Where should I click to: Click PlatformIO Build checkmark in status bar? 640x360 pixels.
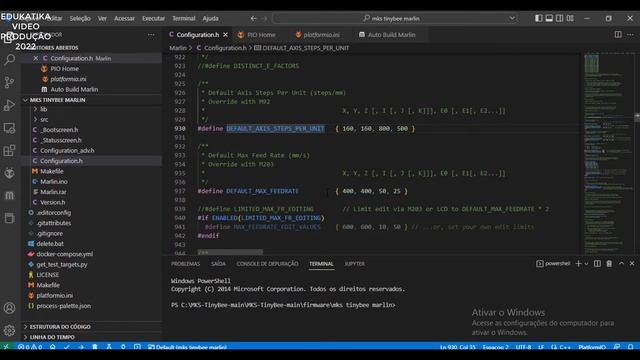pos(67,347)
